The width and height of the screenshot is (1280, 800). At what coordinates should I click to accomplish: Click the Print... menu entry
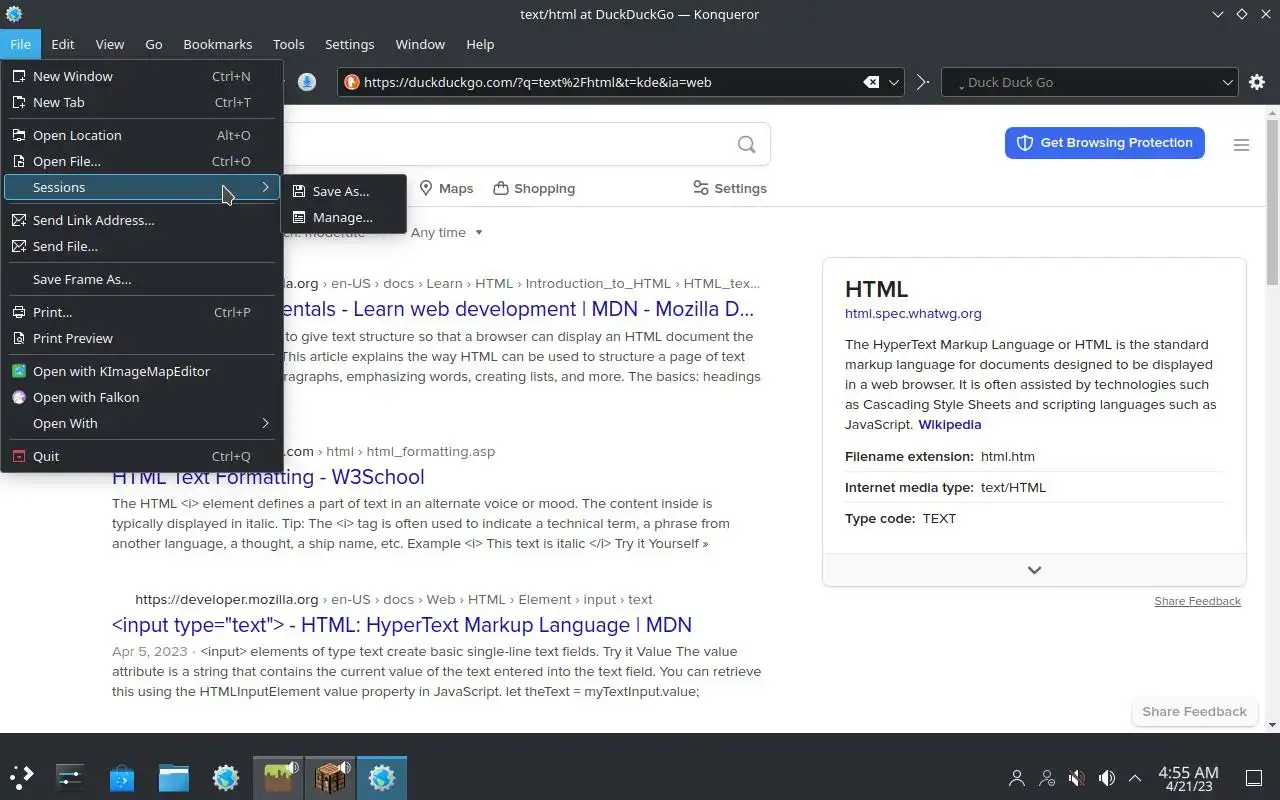(142, 312)
